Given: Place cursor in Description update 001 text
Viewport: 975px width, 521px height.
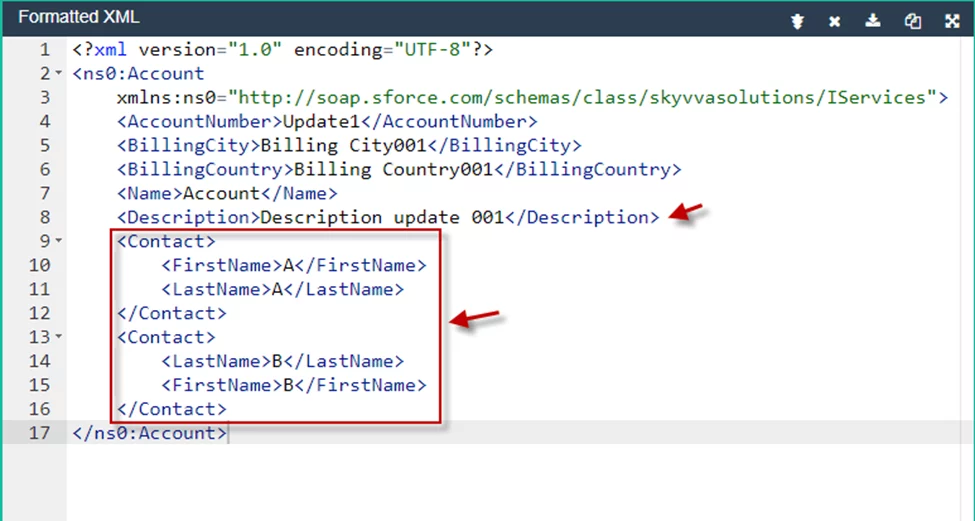Looking at the screenshot, I should (x=382, y=218).
